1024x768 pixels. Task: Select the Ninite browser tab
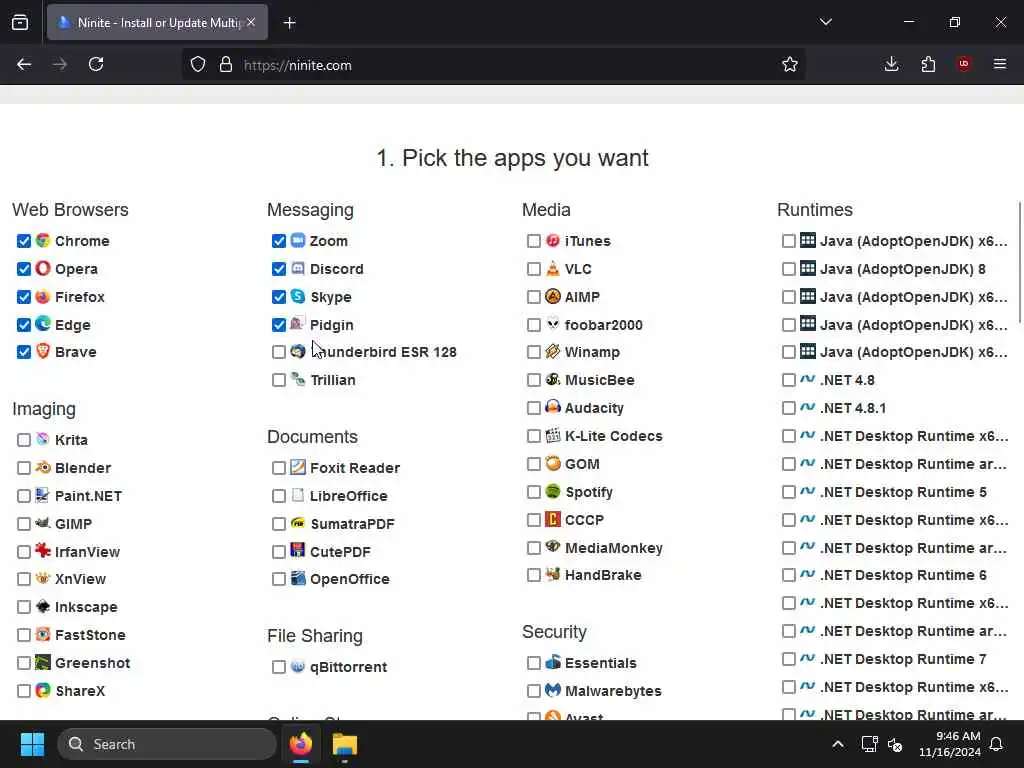pos(157,22)
